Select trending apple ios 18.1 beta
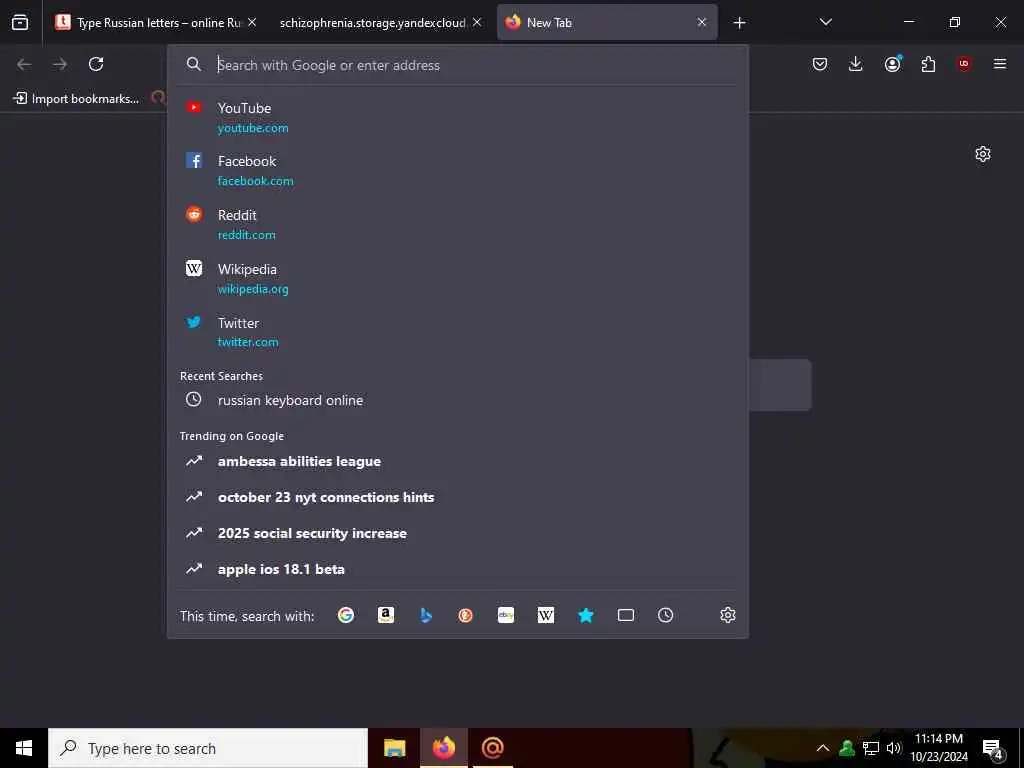This screenshot has height=768, width=1024. 458,569
